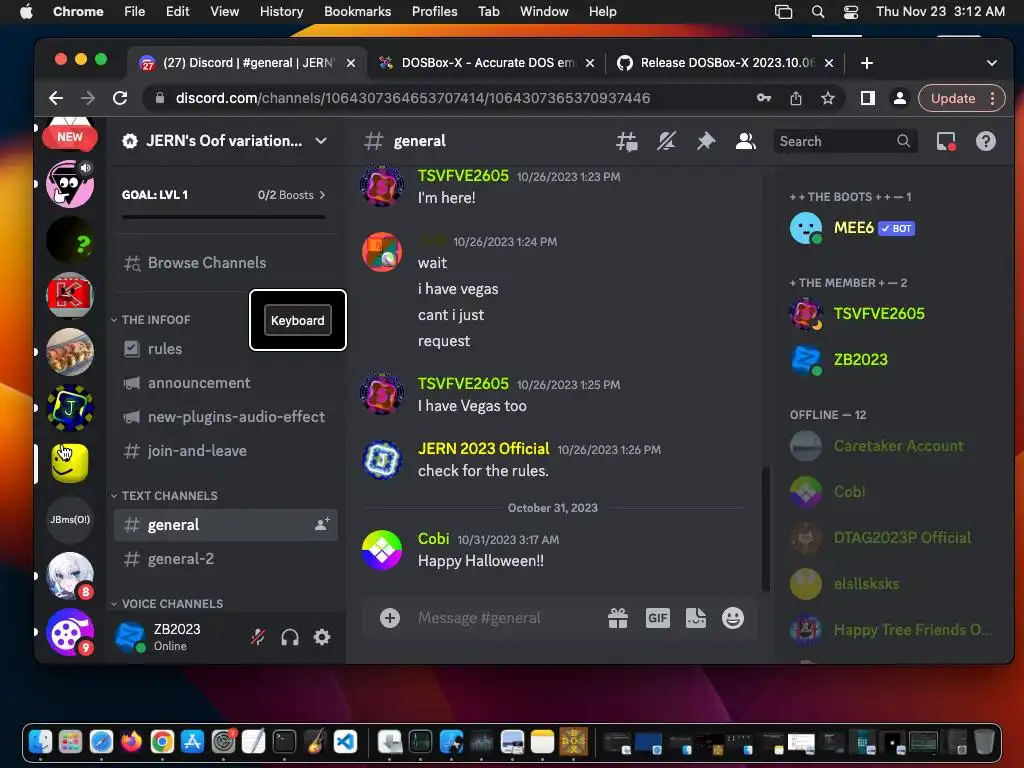
Task: Open the sticker picker icon
Action: [696, 618]
